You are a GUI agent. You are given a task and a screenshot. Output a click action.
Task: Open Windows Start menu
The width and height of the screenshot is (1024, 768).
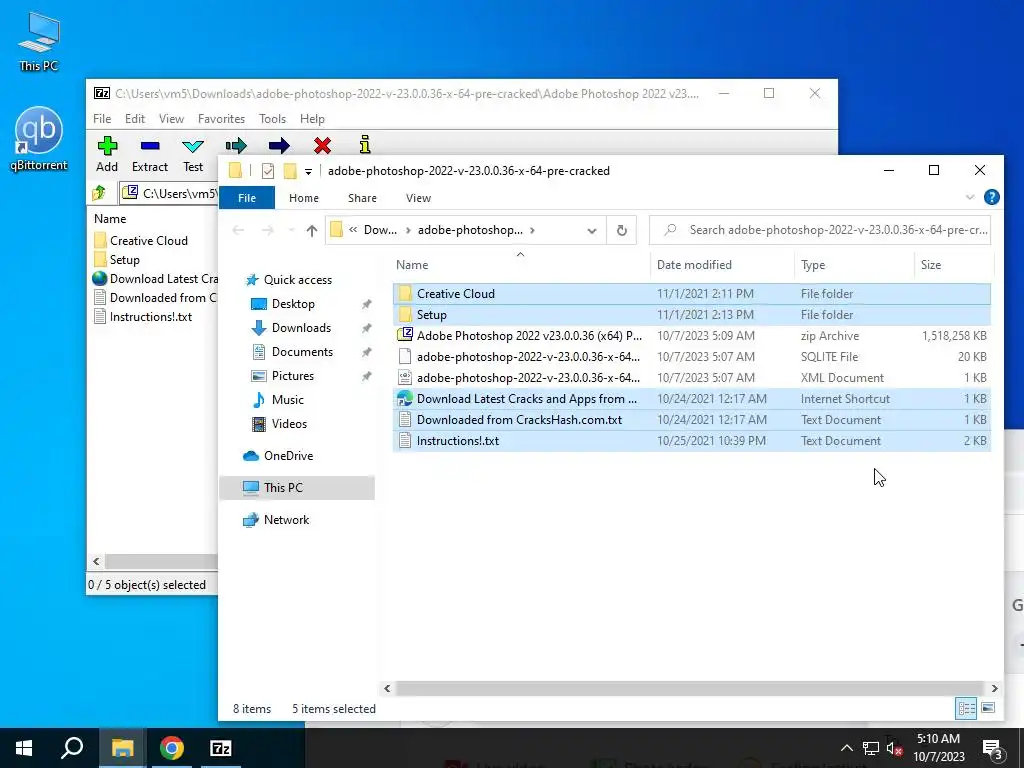tap(24, 748)
